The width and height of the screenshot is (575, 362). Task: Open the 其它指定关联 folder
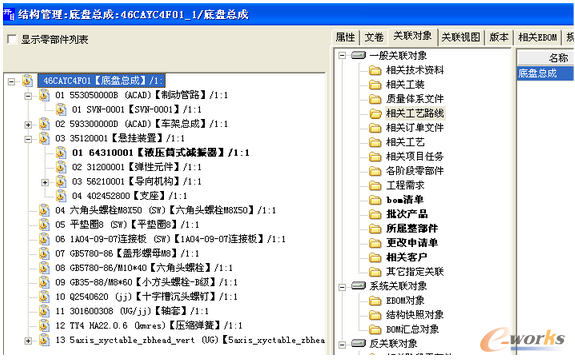(x=415, y=272)
